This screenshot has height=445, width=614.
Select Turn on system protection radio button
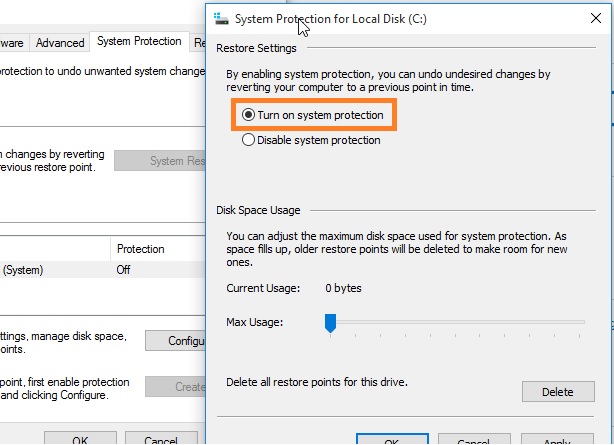point(248,115)
